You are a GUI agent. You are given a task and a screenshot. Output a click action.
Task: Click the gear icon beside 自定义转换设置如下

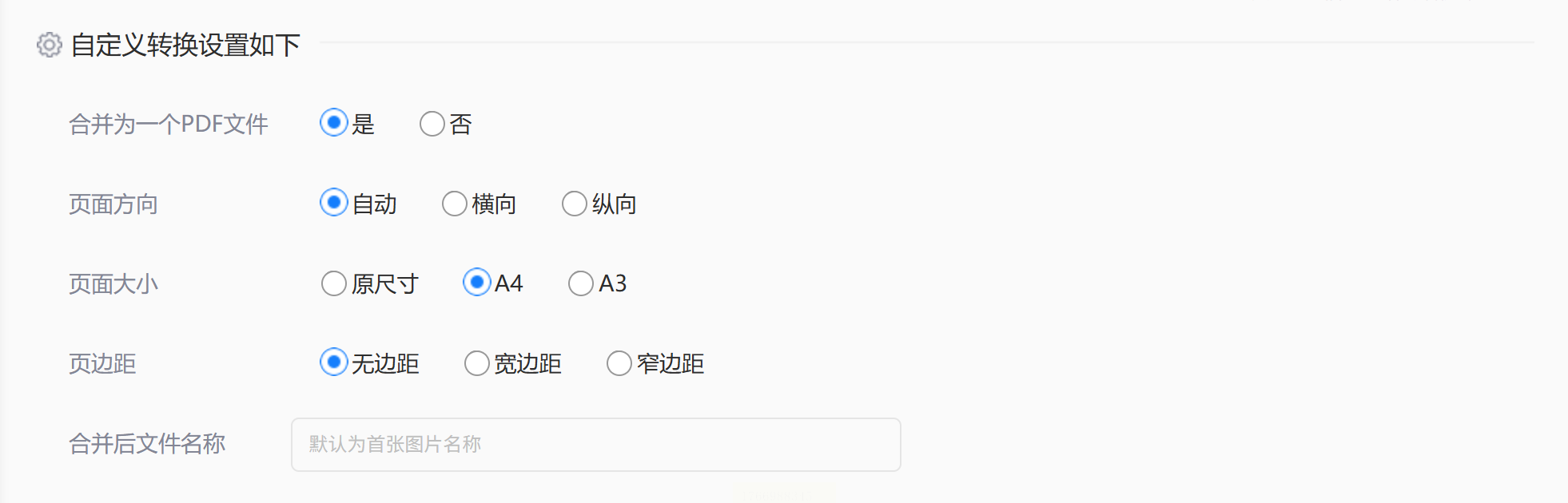click(49, 45)
